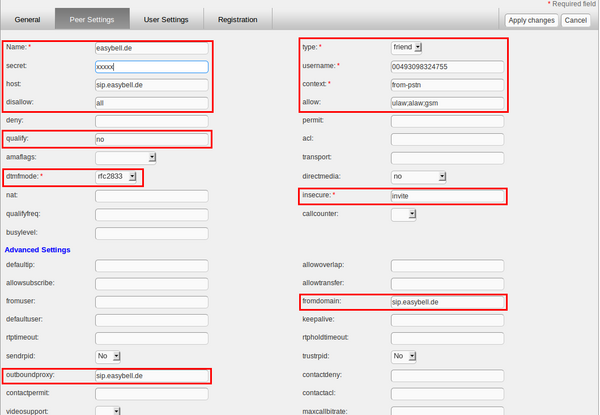Click the contactpermit input field
Screen dimensions: 600x415
coord(152,394)
